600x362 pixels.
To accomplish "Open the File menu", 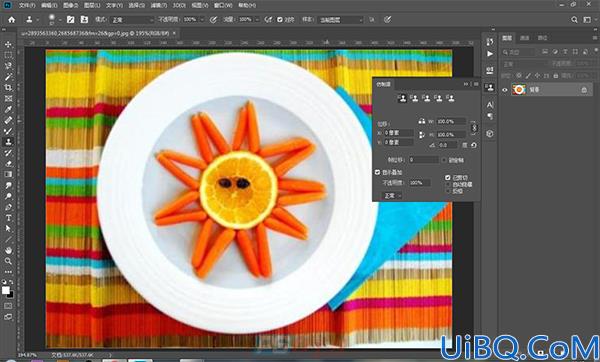I will tap(27, 5).
